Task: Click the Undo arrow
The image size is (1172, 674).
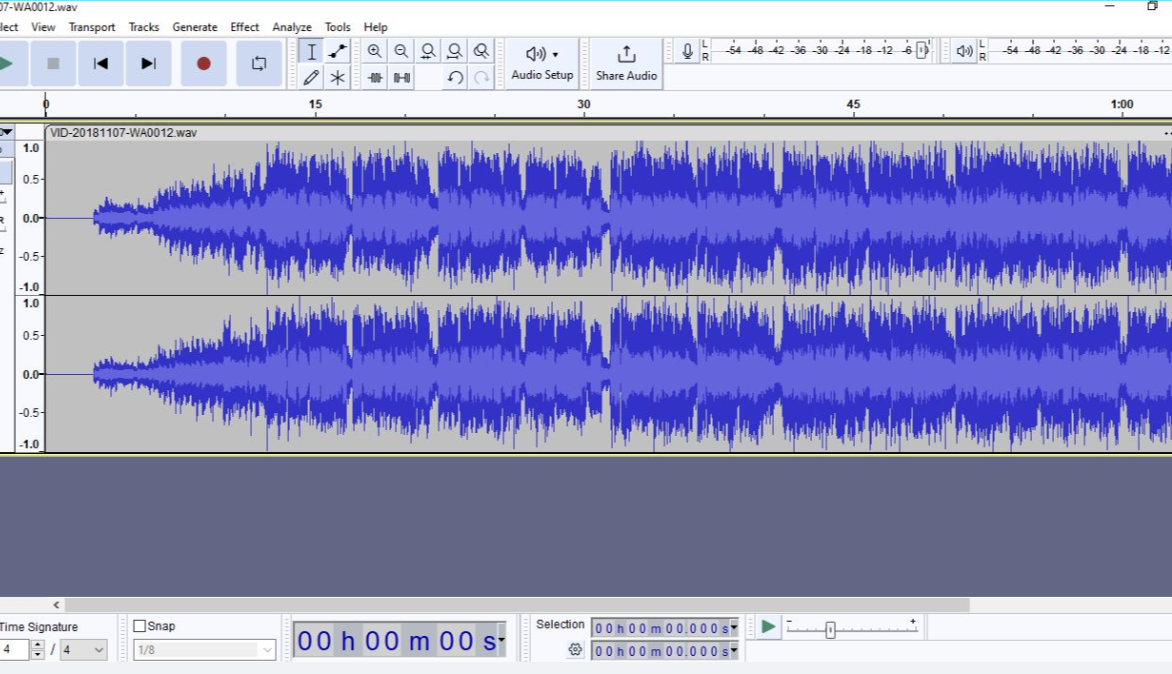Action: click(455, 78)
